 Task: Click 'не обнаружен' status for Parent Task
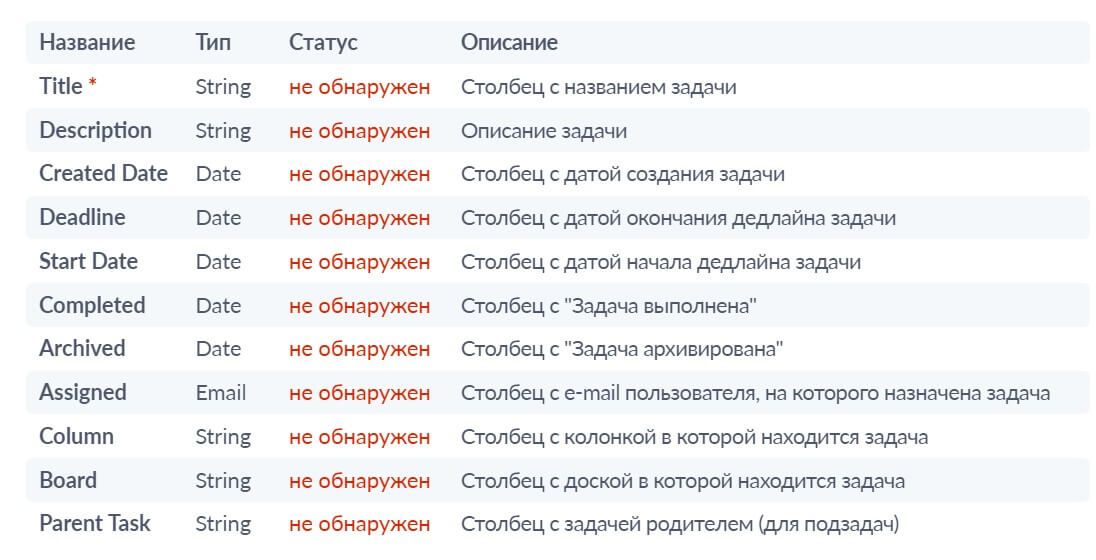click(x=359, y=524)
